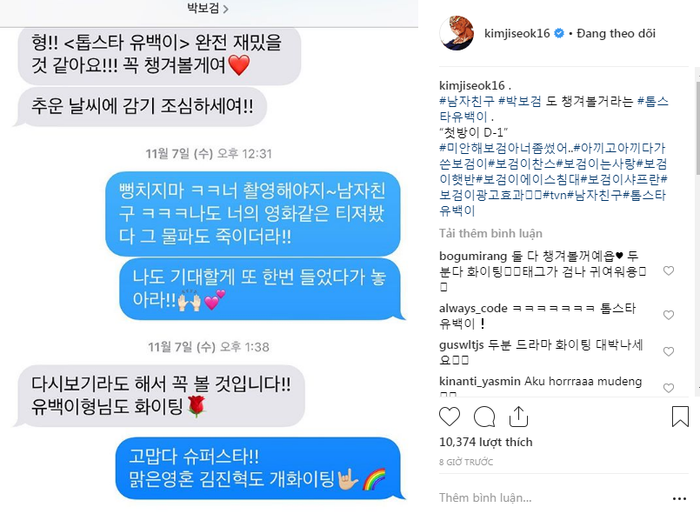This screenshot has width=700, height=514.
Task: Share the post via the upload arrow icon
Action: click(x=518, y=417)
